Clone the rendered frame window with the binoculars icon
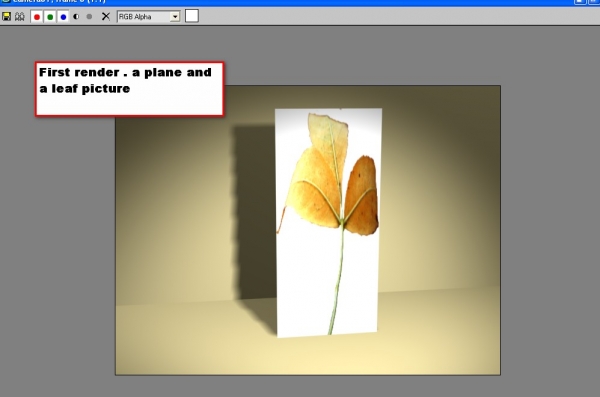This screenshot has width=600, height=397. pyautogui.click(x=20, y=16)
